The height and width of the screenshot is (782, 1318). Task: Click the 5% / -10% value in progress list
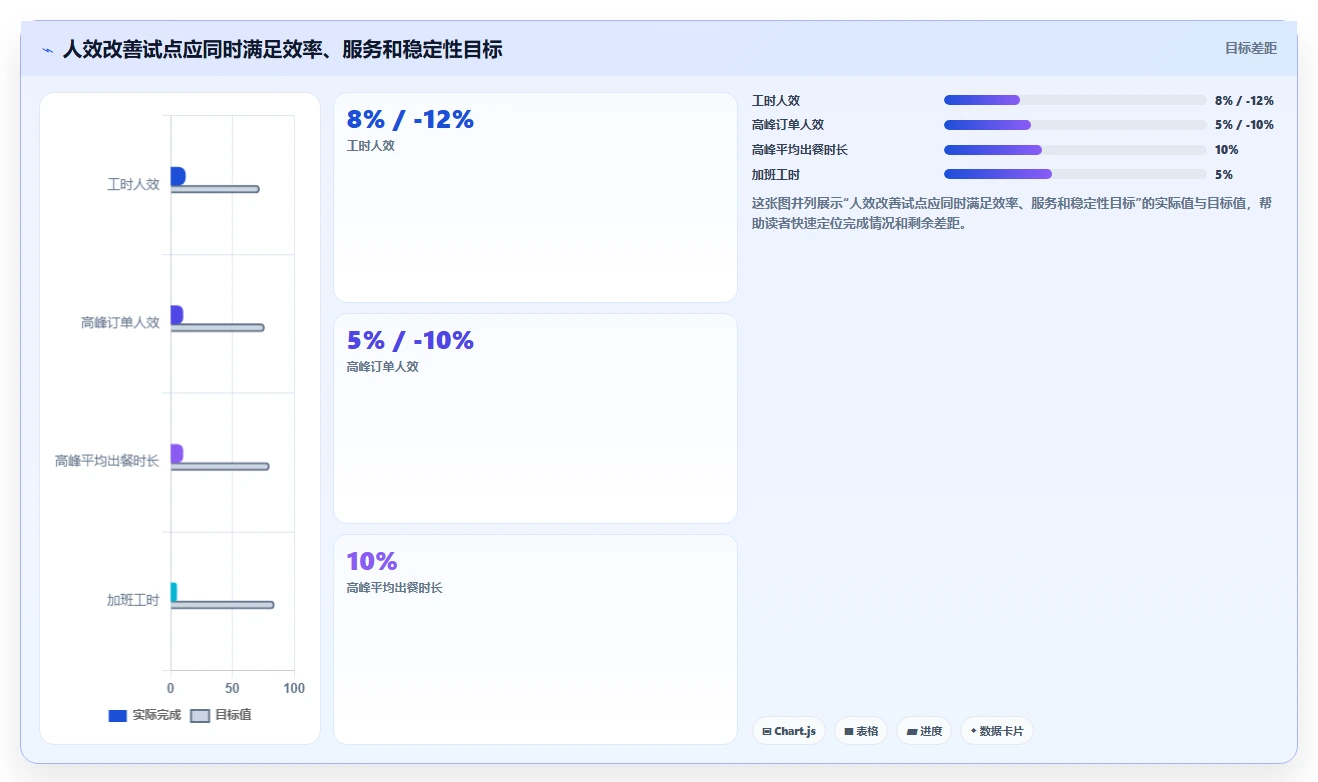pyautogui.click(x=1244, y=125)
